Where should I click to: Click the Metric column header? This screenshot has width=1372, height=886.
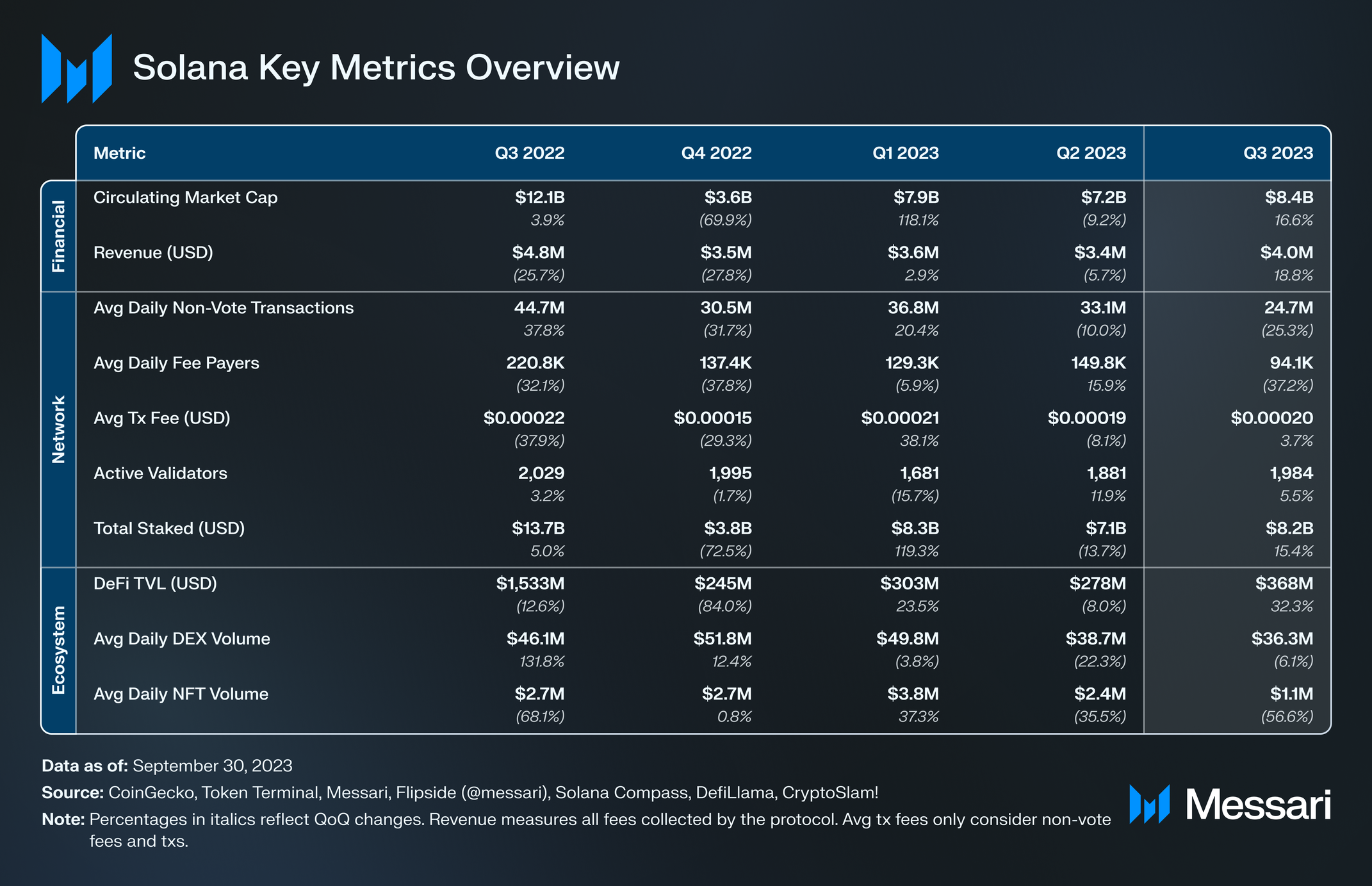120,153
